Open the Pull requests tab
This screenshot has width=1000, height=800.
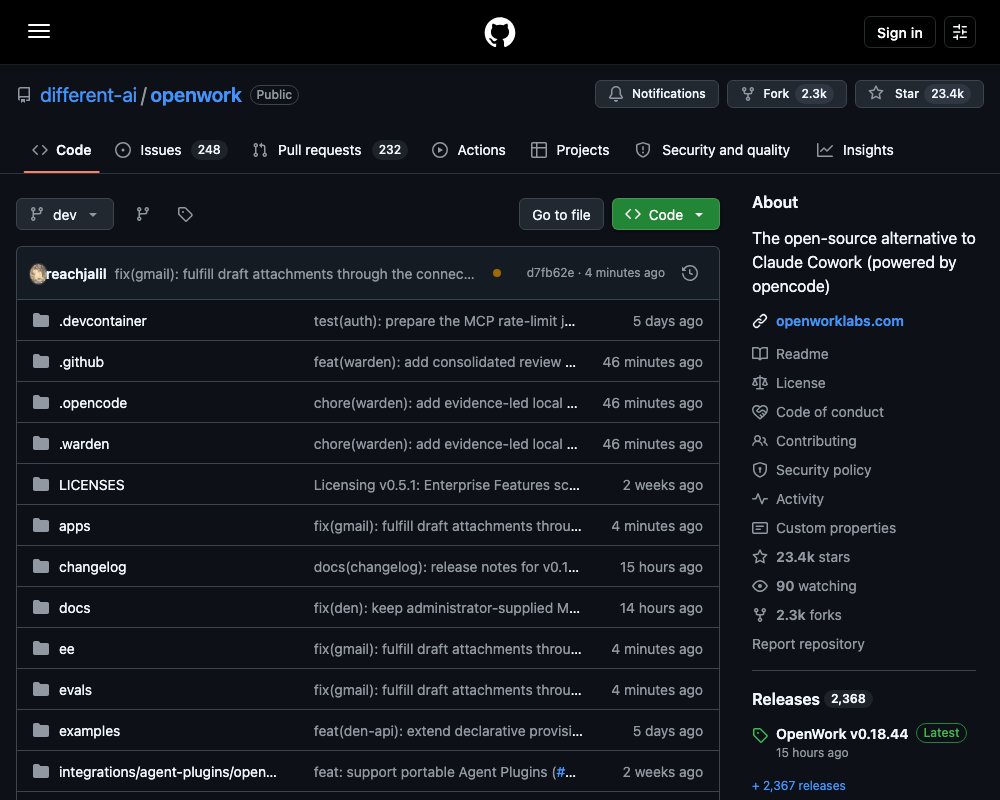330,150
